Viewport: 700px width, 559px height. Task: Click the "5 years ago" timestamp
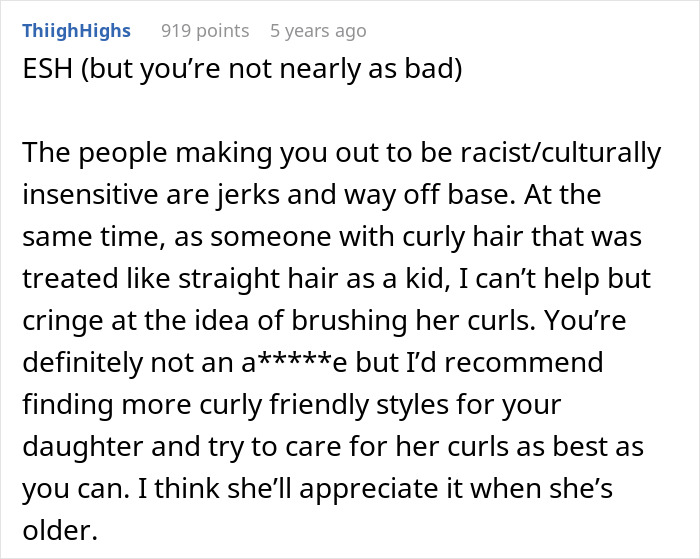pos(318,31)
